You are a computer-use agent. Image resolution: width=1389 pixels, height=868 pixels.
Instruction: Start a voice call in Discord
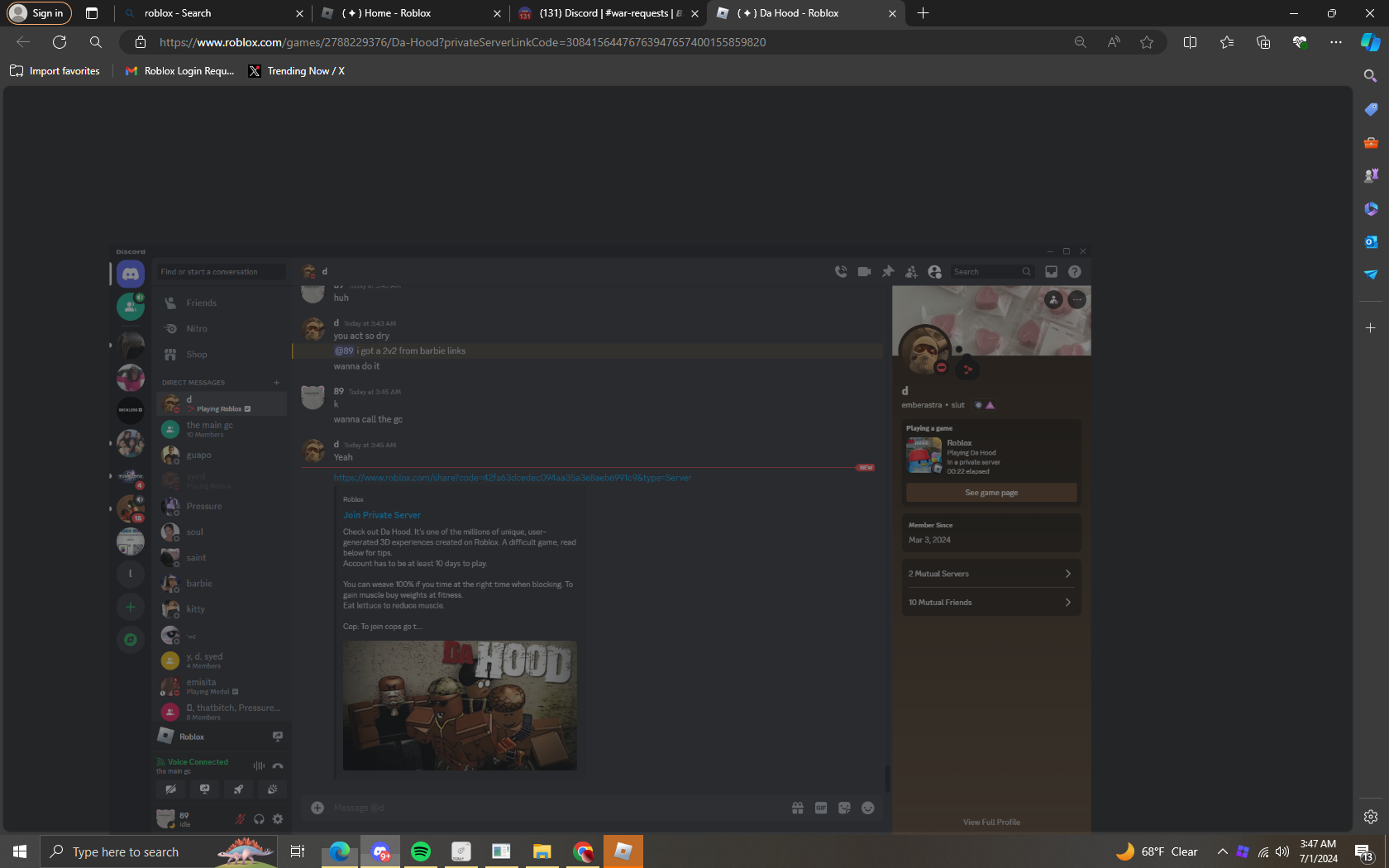point(841,271)
